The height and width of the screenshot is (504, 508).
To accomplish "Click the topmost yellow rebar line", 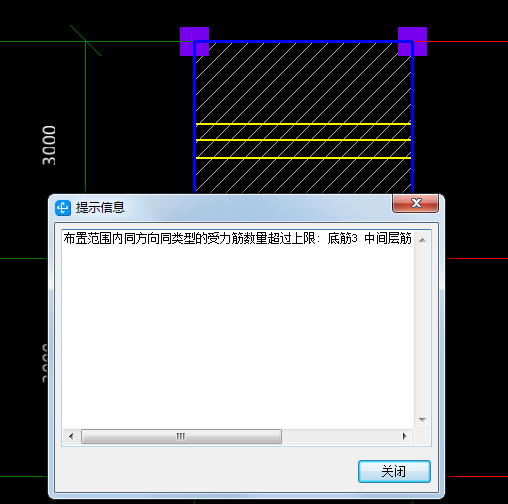I will coord(303,124).
